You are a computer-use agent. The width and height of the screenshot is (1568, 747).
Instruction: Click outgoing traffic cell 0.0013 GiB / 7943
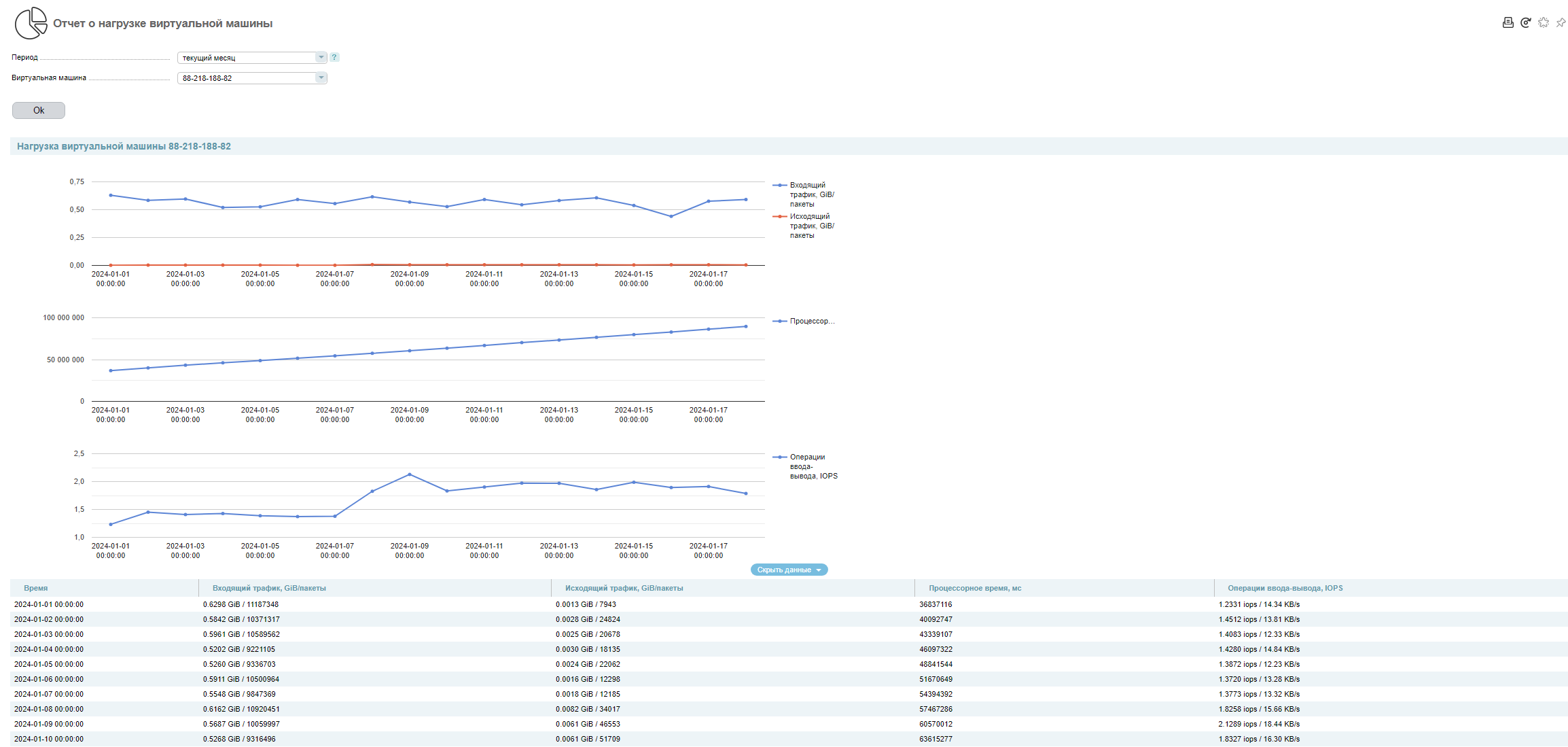click(586, 604)
